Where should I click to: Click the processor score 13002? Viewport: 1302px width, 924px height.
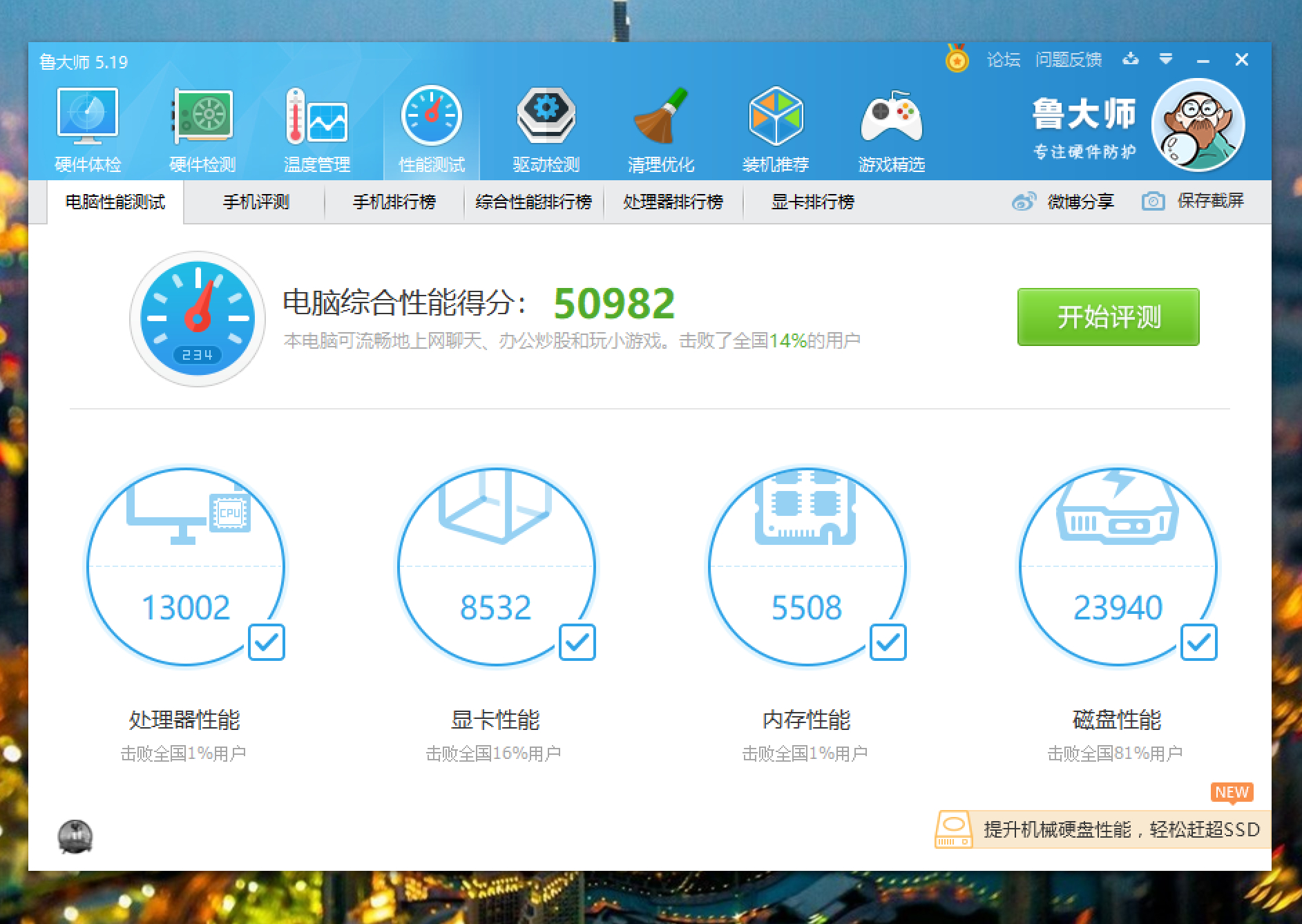(x=186, y=608)
